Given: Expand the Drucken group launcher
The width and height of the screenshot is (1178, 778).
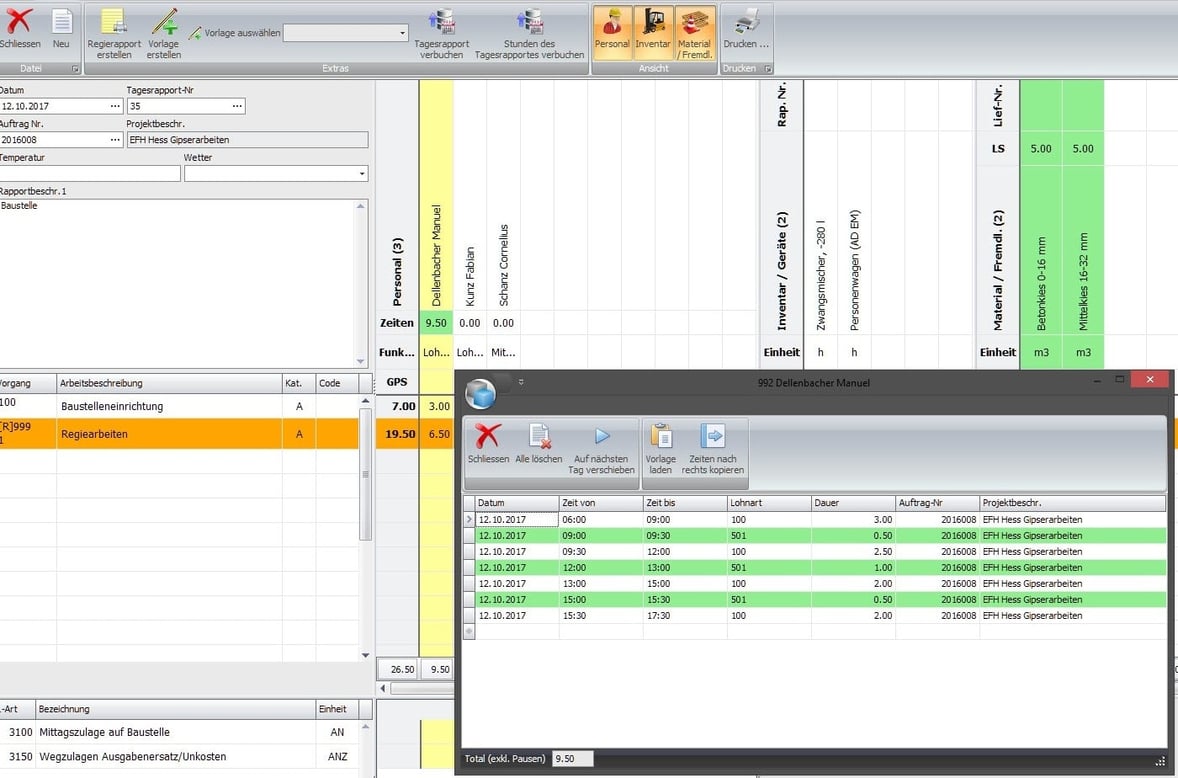Looking at the screenshot, I should pos(768,68).
